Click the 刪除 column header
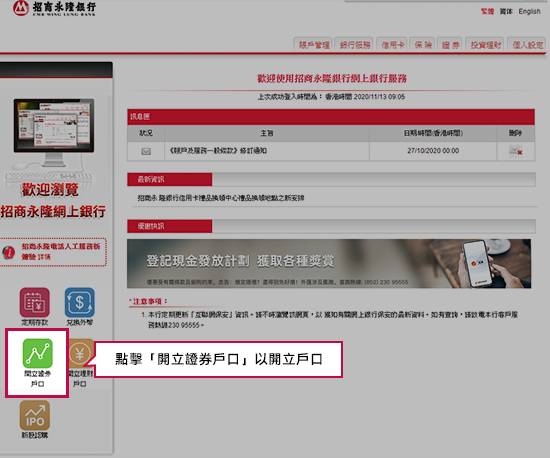550x458 pixels. point(516,133)
